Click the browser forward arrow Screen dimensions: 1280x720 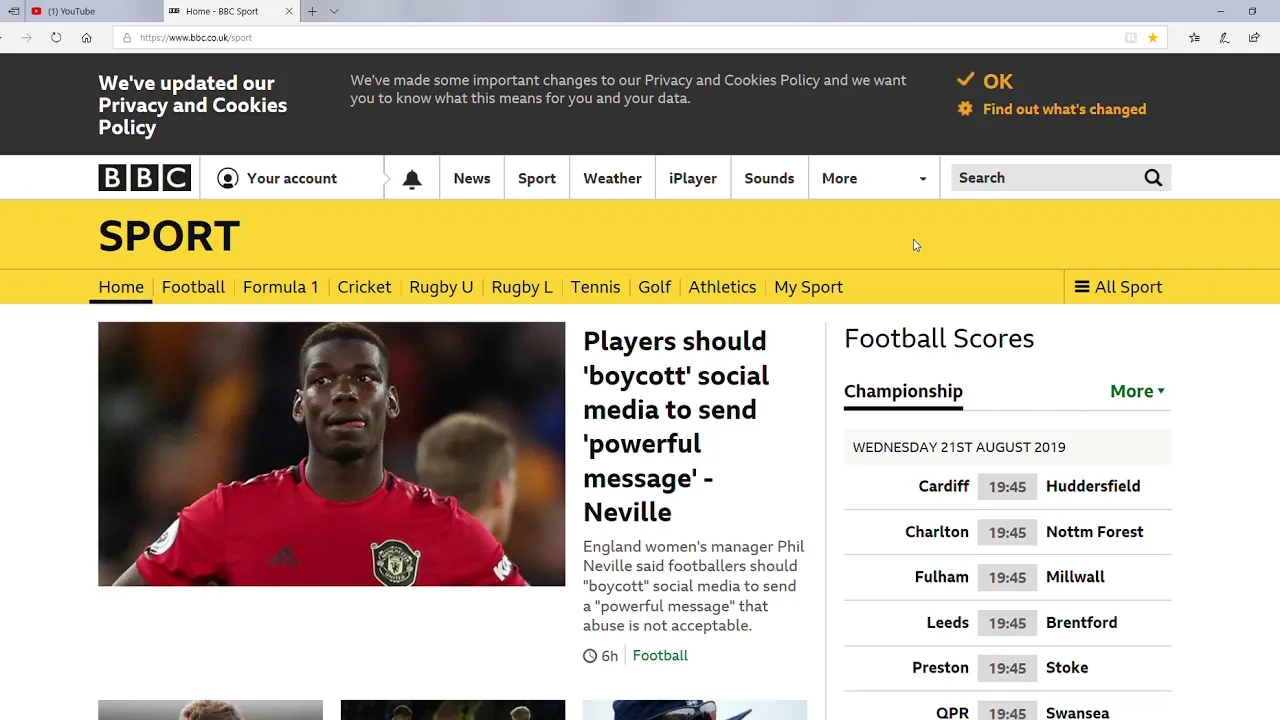click(x=26, y=37)
